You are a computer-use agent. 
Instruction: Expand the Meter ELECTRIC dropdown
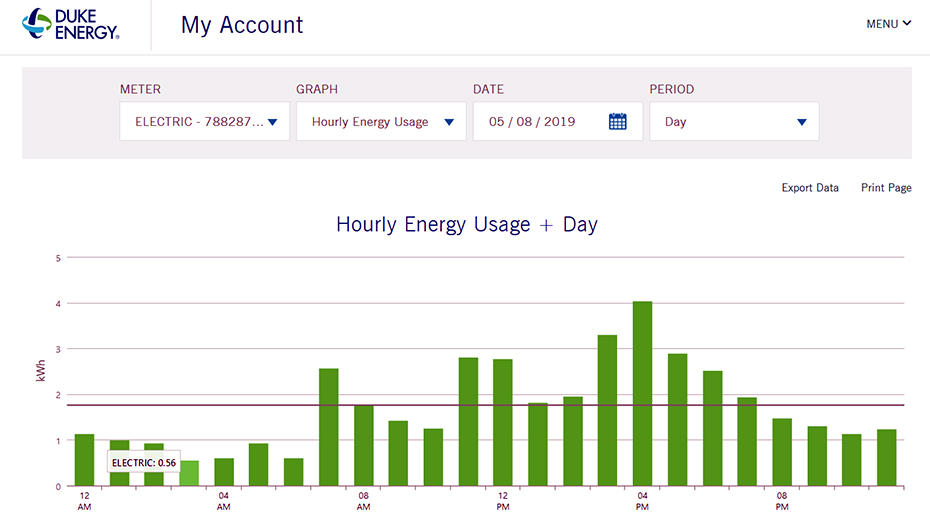(205, 121)
